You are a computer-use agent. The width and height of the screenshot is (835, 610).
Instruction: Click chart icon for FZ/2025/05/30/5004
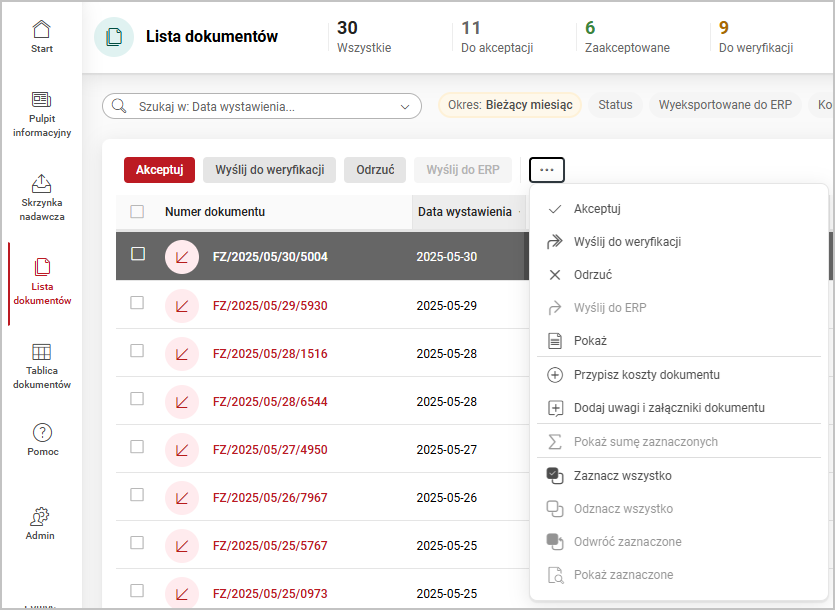click(182, 257)
